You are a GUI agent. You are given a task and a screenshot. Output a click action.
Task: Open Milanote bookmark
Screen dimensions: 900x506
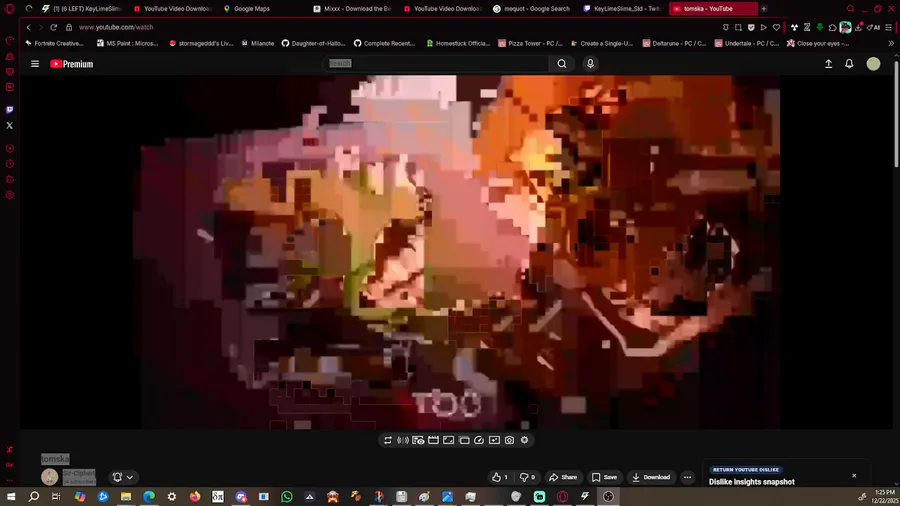pos(258,43)
